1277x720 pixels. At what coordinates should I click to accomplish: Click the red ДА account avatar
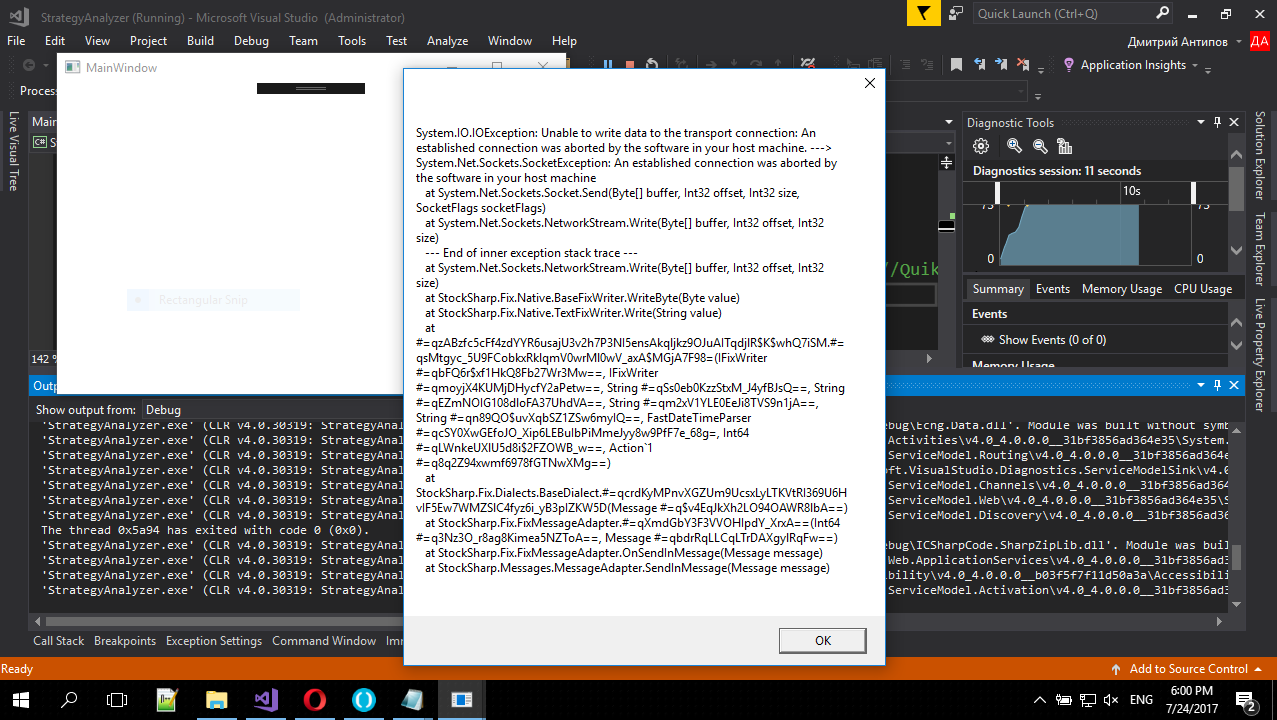(1259, 41)
